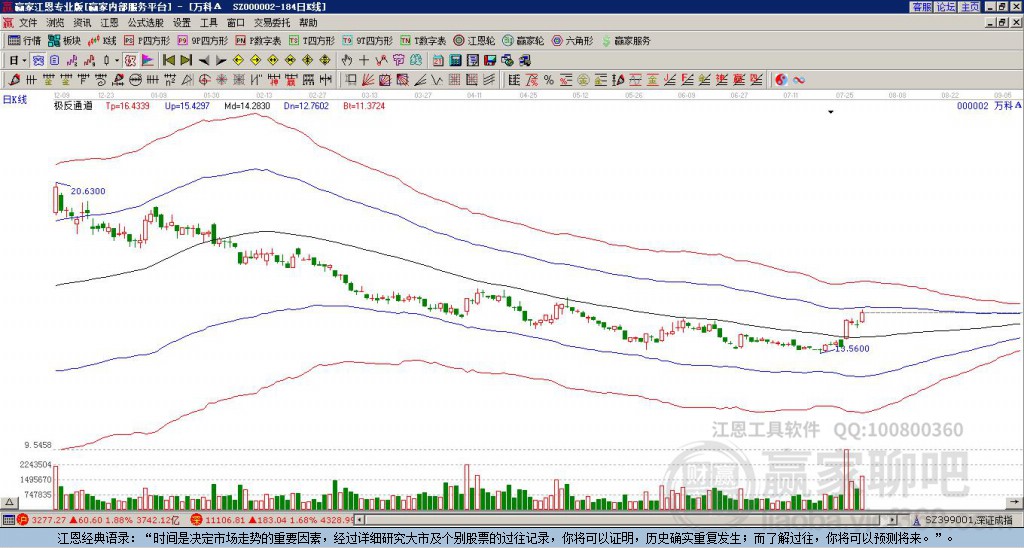Open the 浏览 menu
Viewport: 1024px width, 548px height.
[56, 23]
